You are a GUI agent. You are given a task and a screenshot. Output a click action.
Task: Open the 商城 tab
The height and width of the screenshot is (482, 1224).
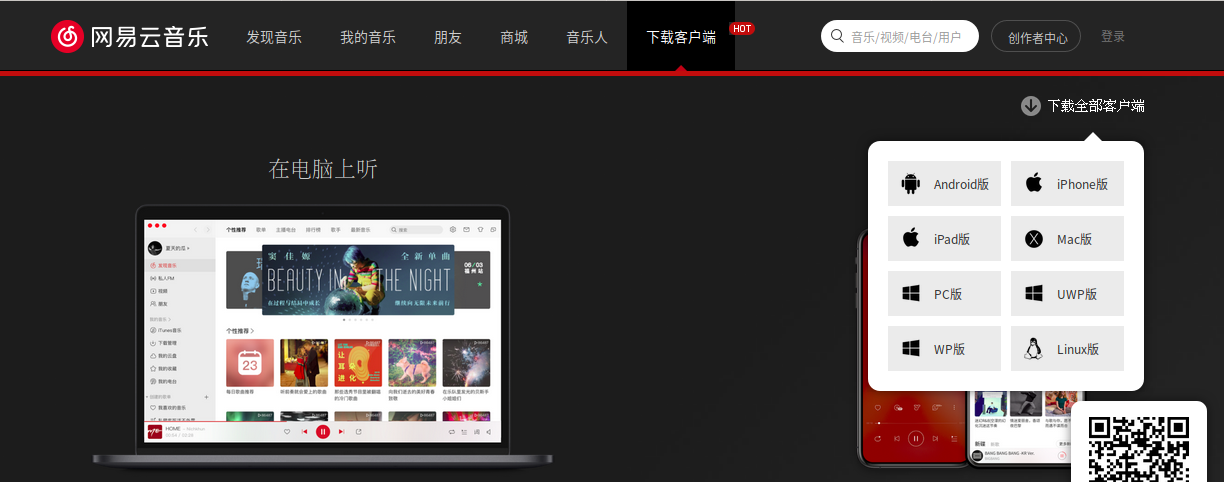point(514,37)
